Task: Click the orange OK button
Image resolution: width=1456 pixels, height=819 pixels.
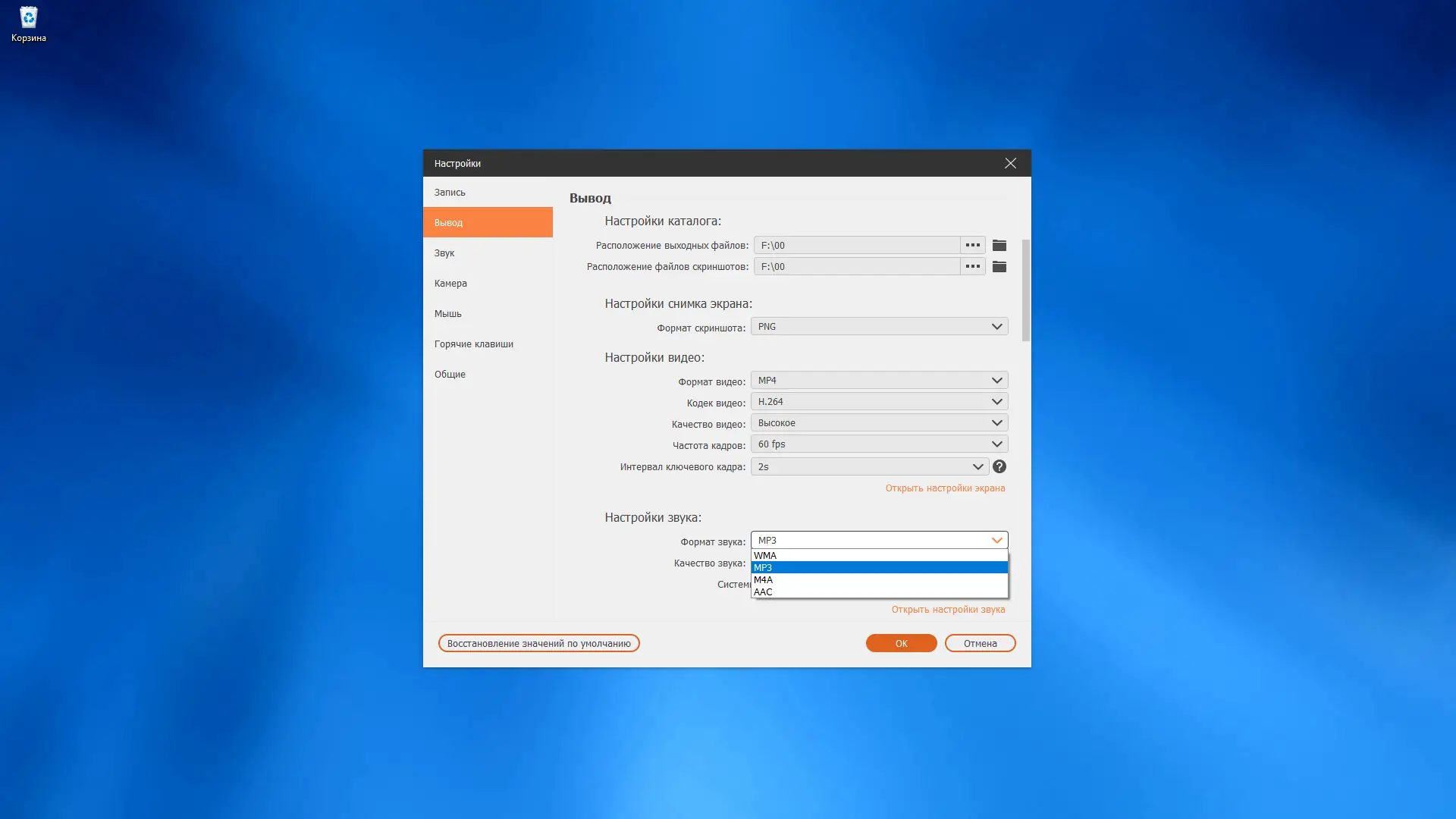Action: (x=901, y=643)
